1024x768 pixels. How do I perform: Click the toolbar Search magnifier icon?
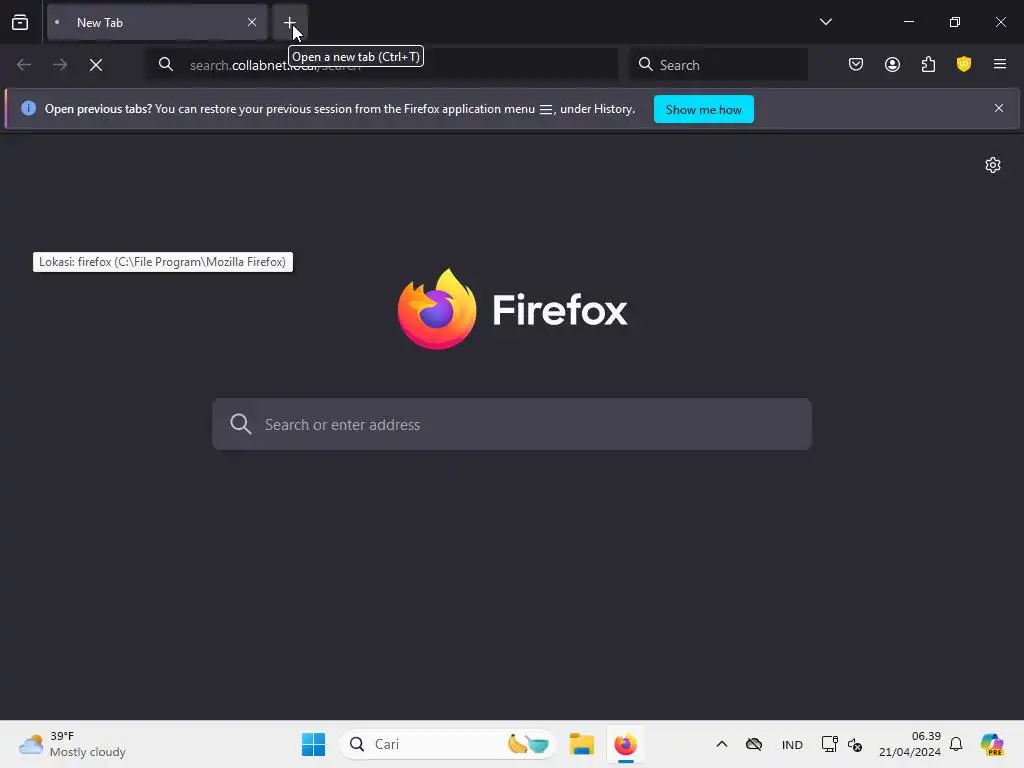pyautogui.click(x=645, y=64)
